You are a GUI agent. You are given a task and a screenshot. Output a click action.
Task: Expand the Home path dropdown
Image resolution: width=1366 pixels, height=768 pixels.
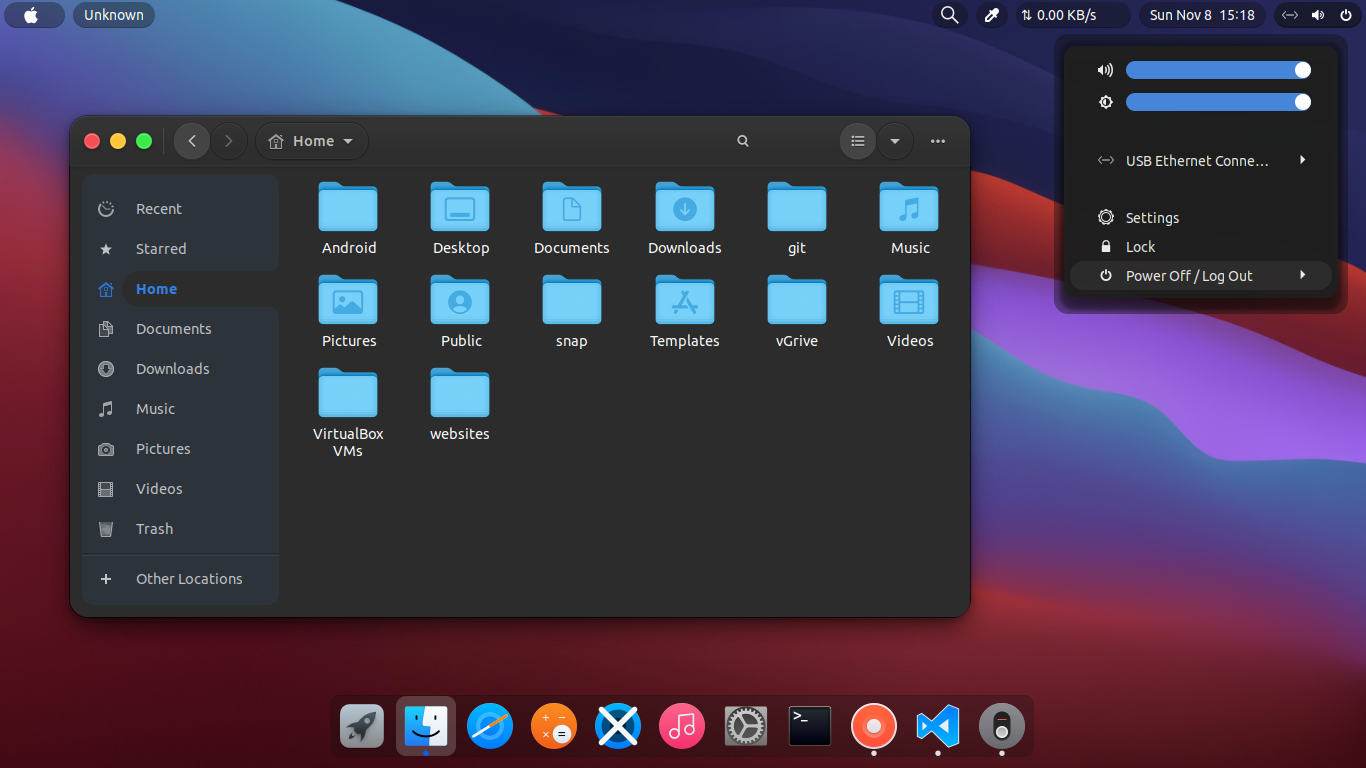312,141
